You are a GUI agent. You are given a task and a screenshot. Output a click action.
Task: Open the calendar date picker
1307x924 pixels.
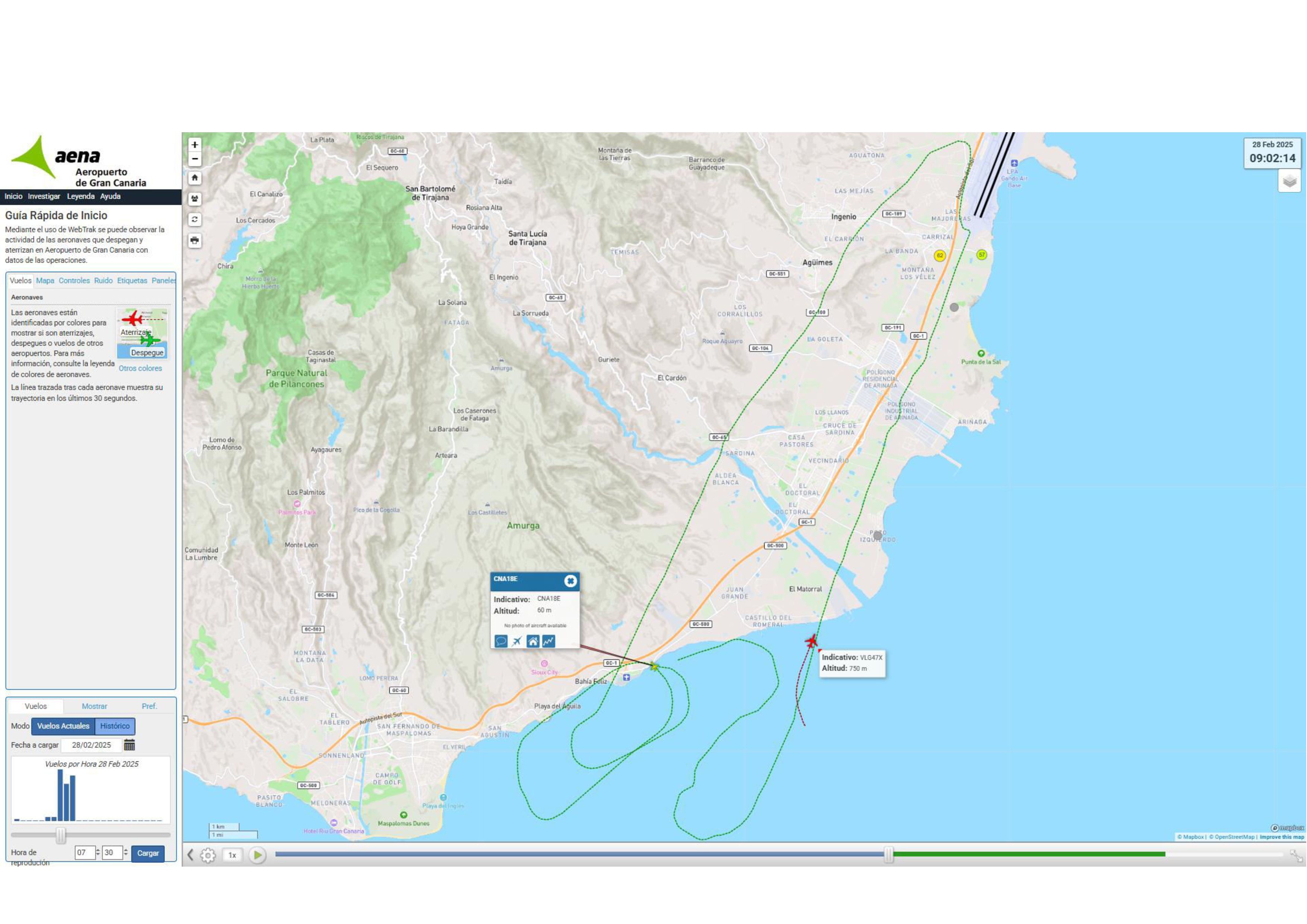pyautogui.click(x=129, y=745)
